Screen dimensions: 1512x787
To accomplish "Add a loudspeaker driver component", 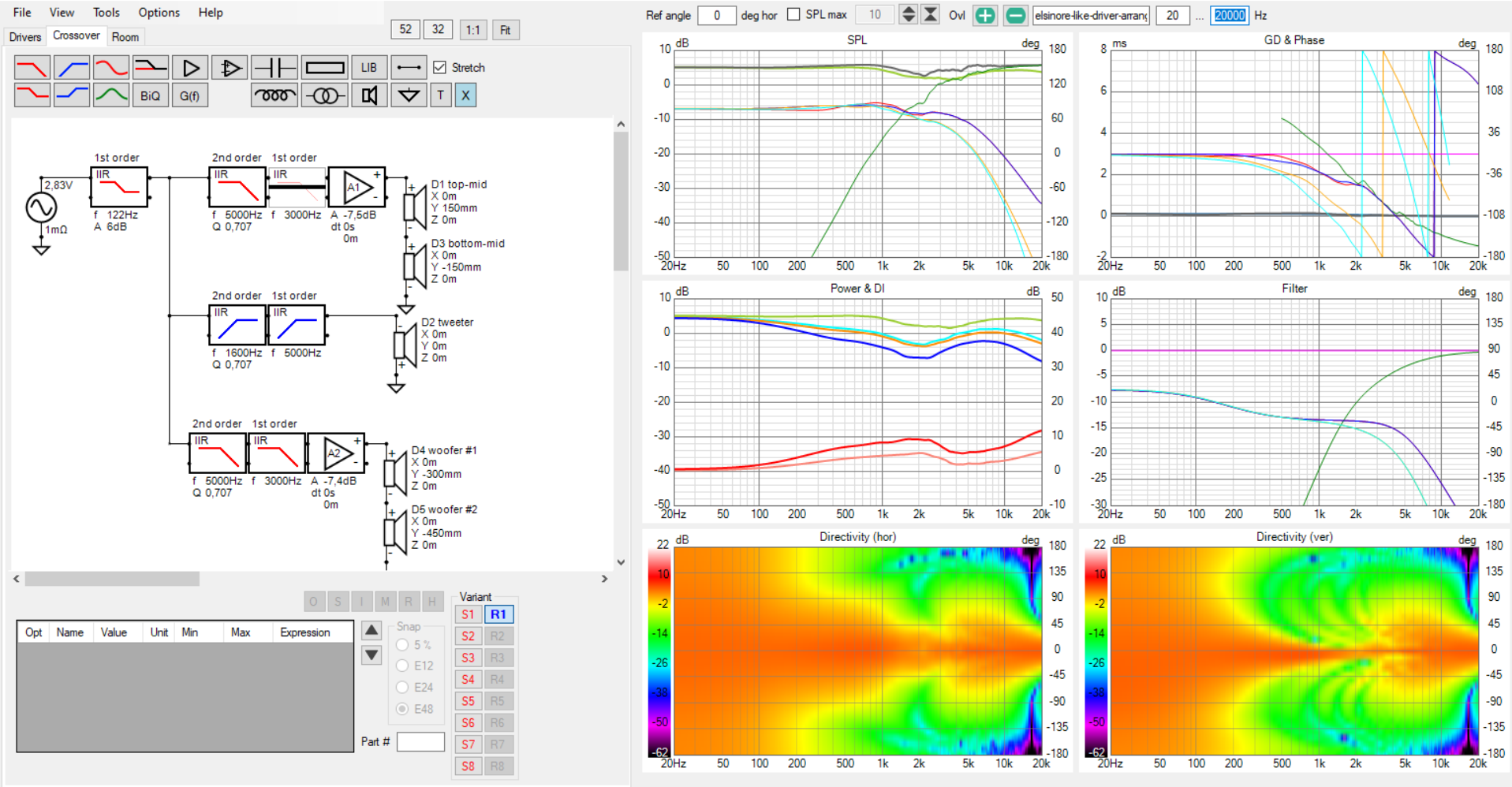I will (x=369, y=95).
